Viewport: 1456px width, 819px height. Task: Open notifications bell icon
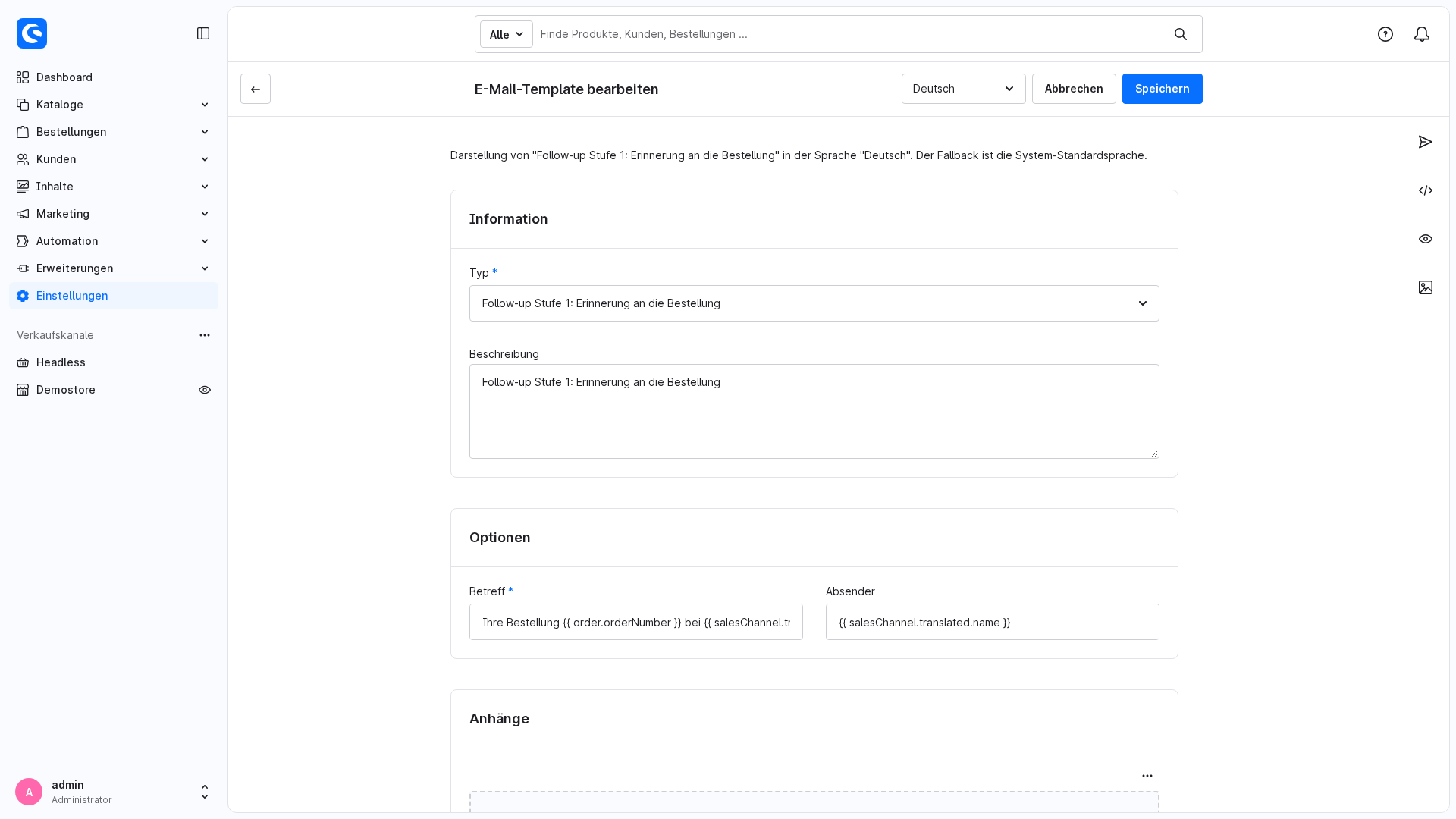point(1422,34)
